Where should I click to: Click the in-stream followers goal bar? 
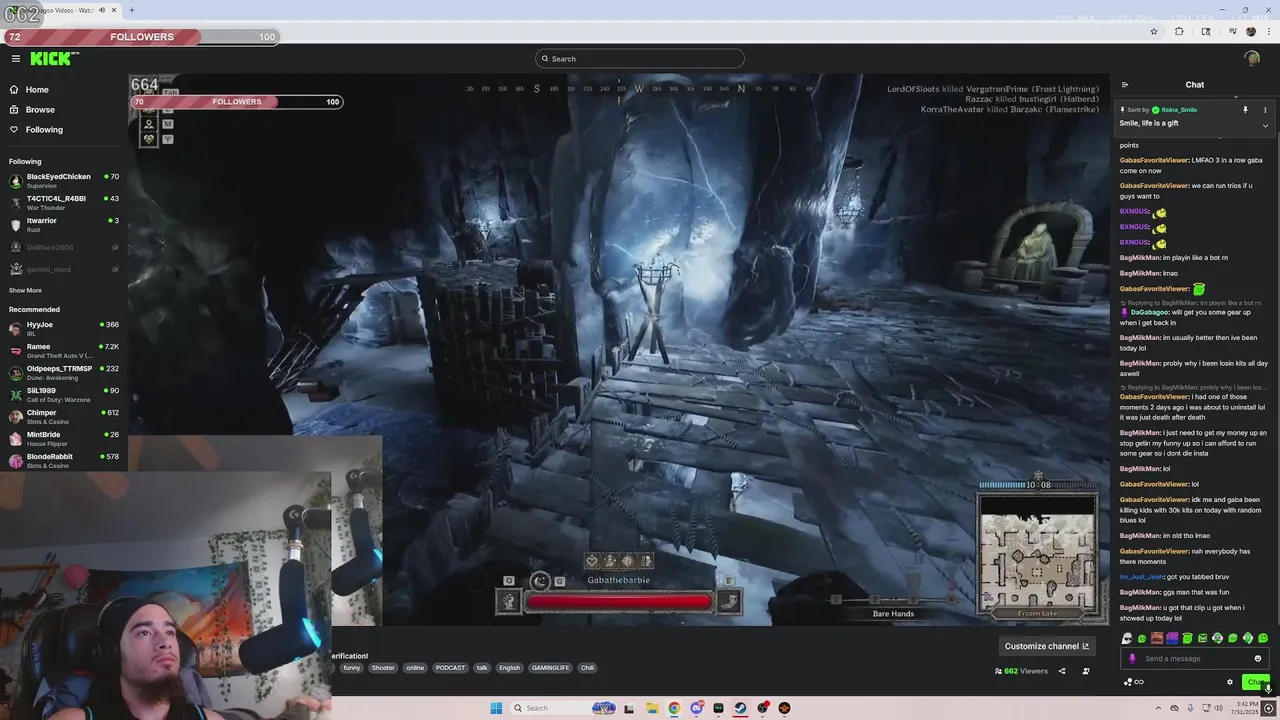click(x=236, y=102)
